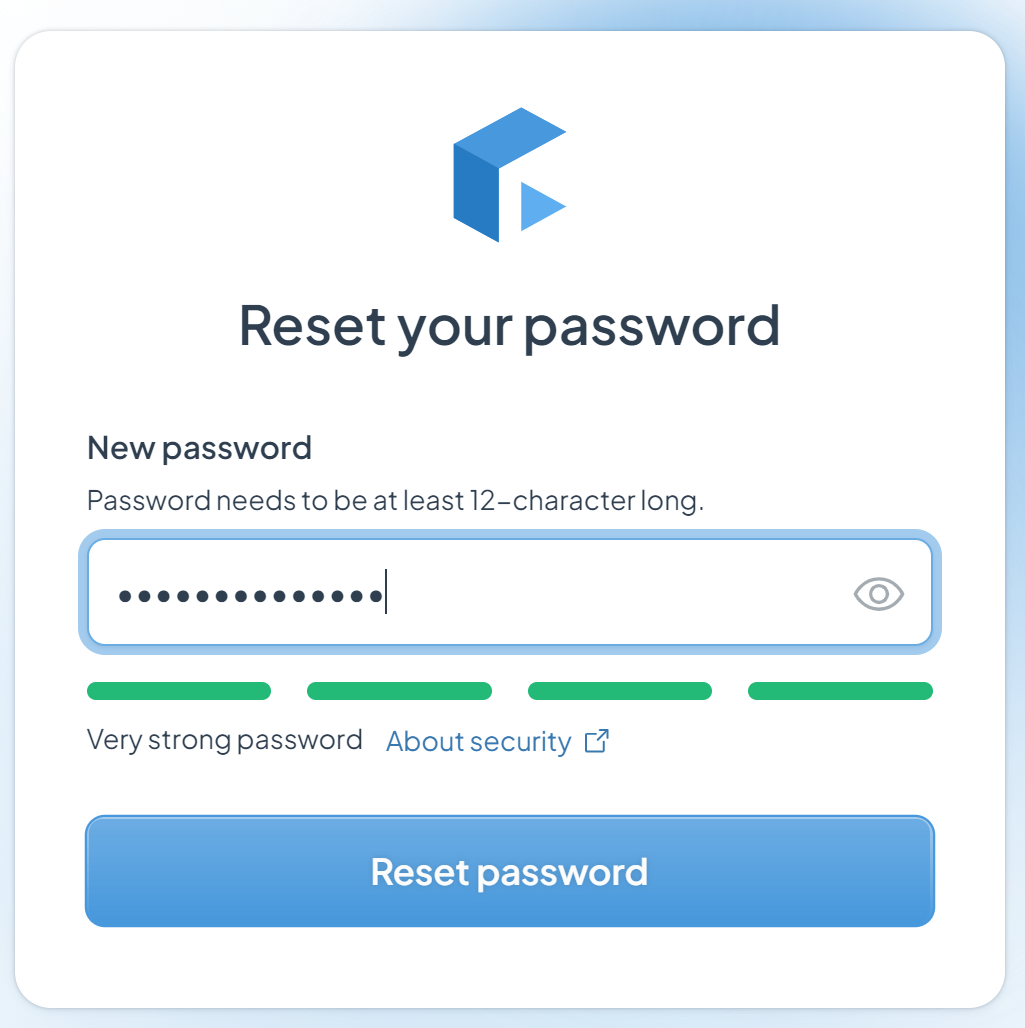Click the Very strong password text

(x=225, y=740)
